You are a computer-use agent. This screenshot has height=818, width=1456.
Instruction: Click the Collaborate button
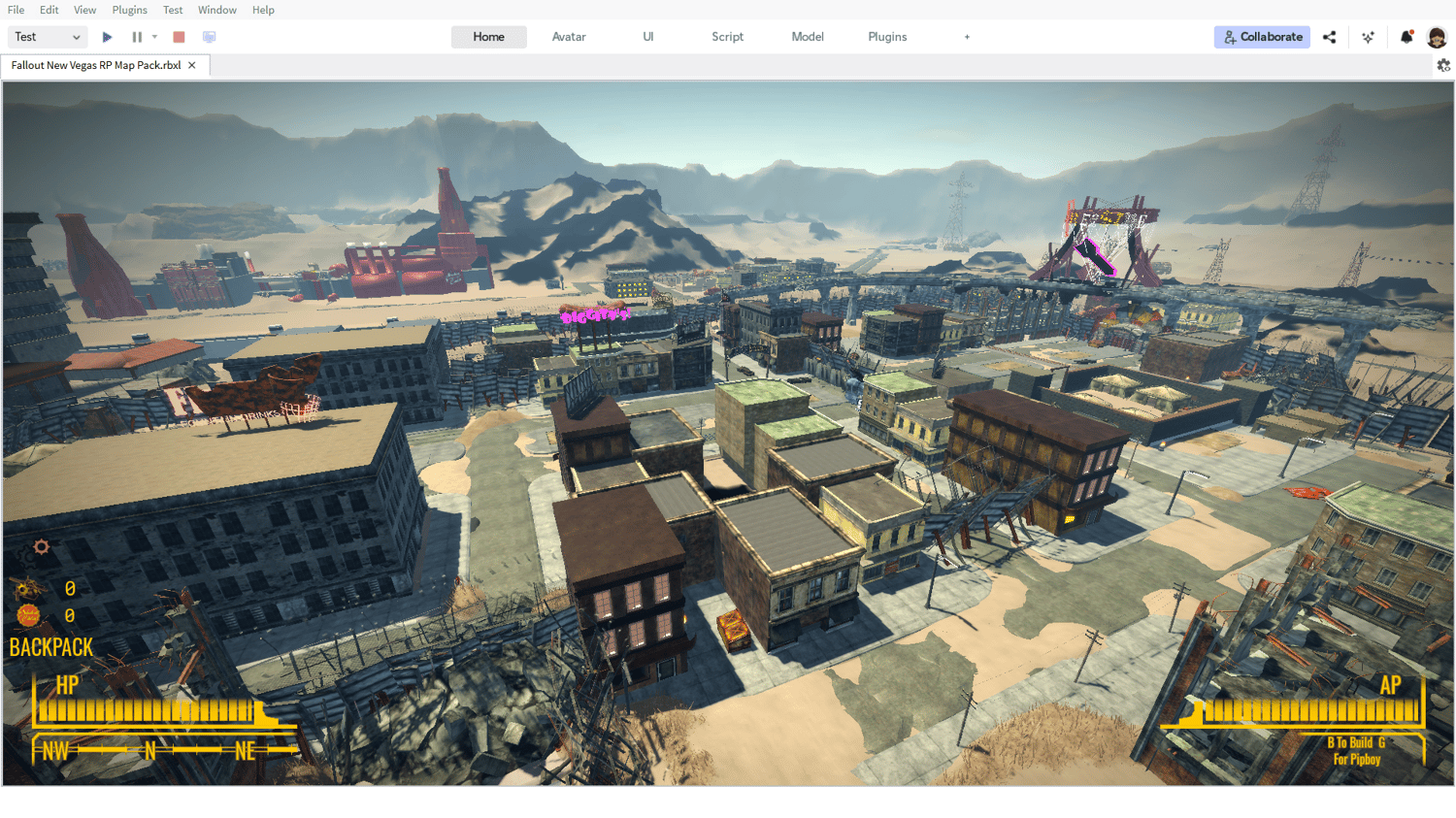[x=1262, y=37]
